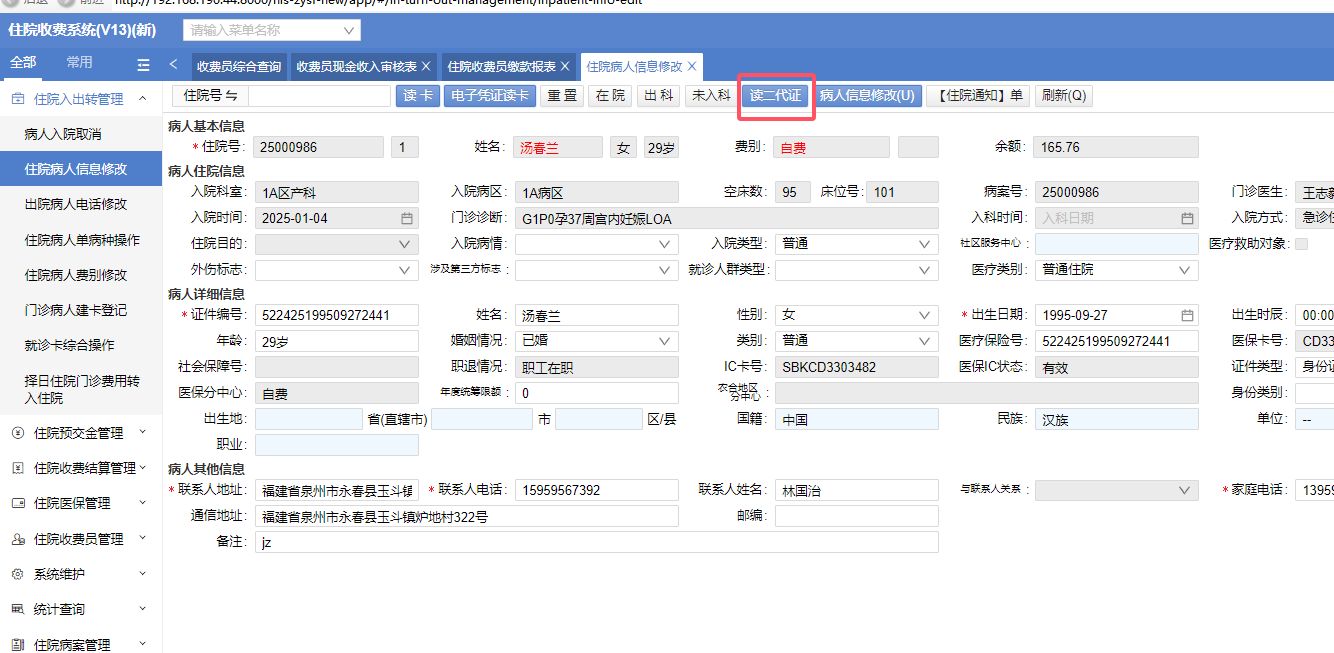Expand the 系统维护 menu group
This screenshot has width=1334, height=653.
142,574
